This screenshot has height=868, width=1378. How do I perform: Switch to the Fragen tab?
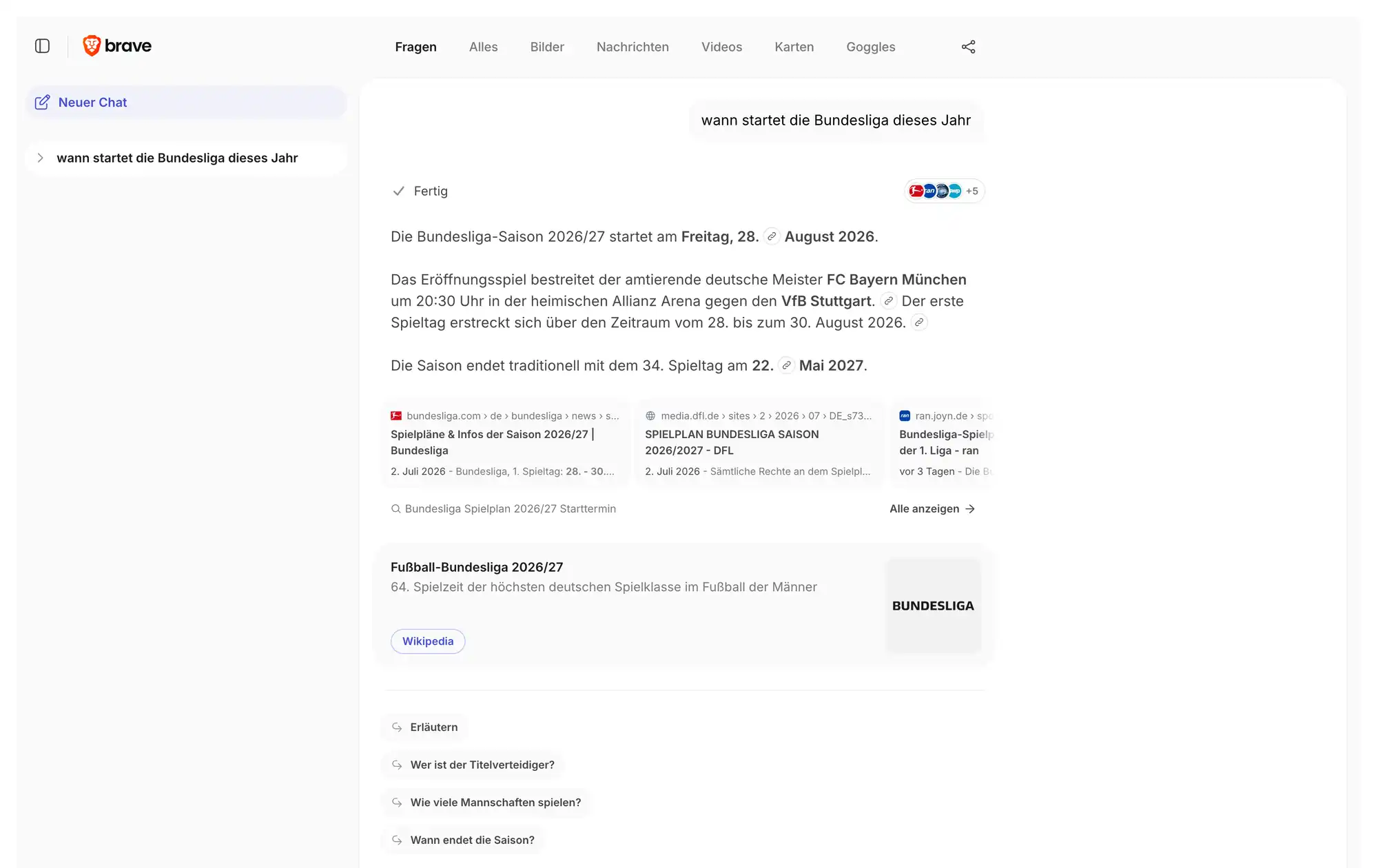tap(415, 47)
